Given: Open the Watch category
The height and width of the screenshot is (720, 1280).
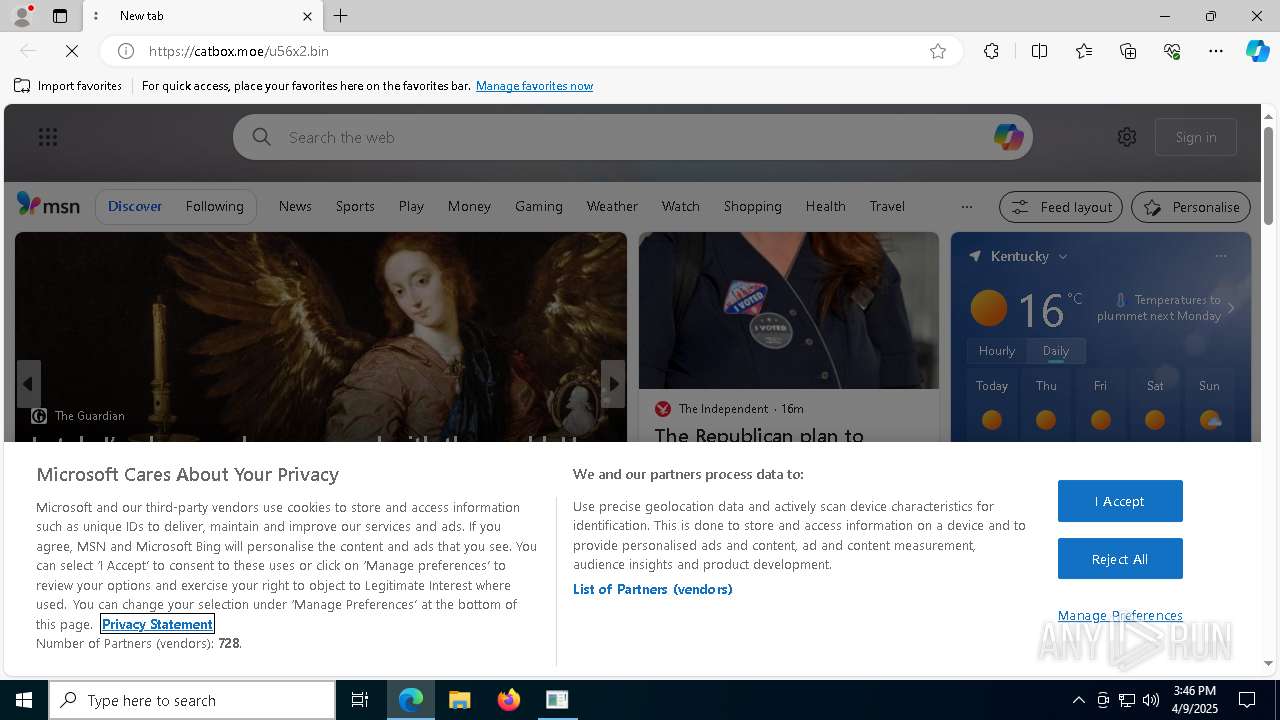Looking at the screenshot, I should coord(681,206).
